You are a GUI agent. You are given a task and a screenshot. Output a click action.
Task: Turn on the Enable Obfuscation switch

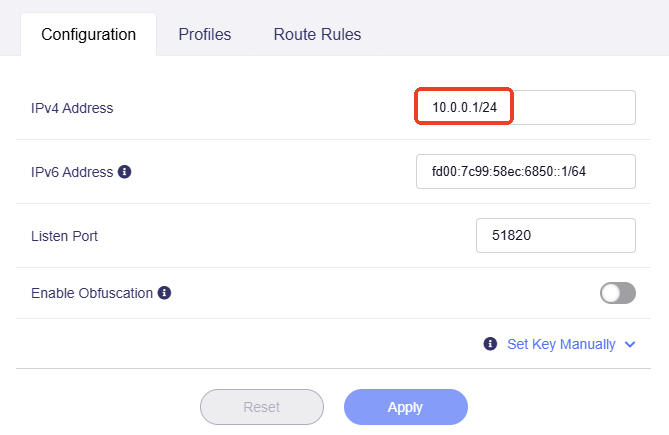617,293
